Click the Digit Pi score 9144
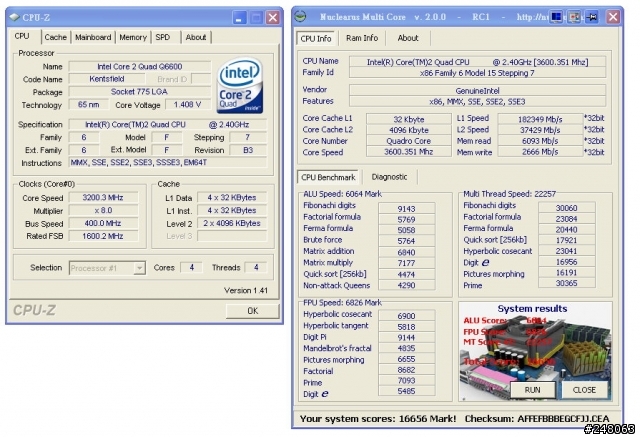The width and height of the screenshot is (640, 437). [x=407, y=337]
